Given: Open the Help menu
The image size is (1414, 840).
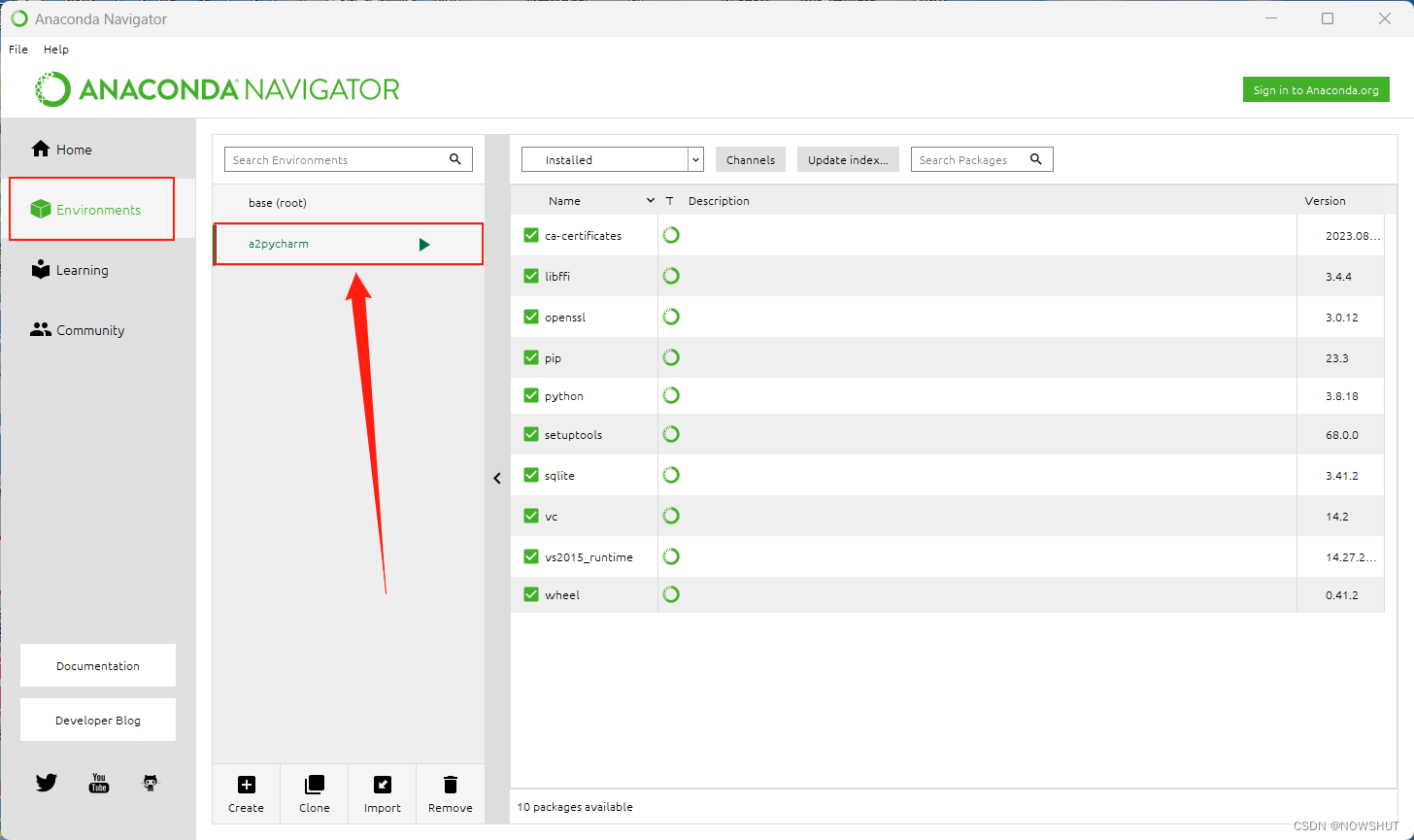Looking at the screenshot, I should 56,49.
